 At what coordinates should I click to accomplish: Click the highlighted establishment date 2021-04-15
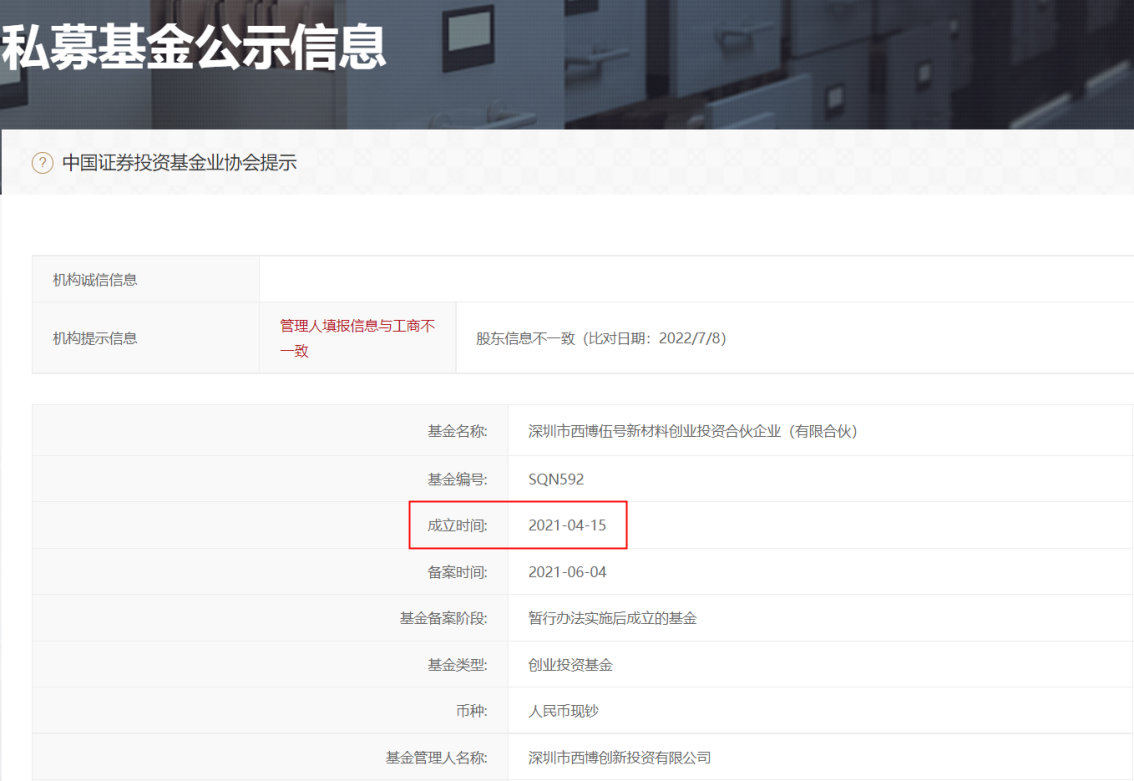pos(567,524)
